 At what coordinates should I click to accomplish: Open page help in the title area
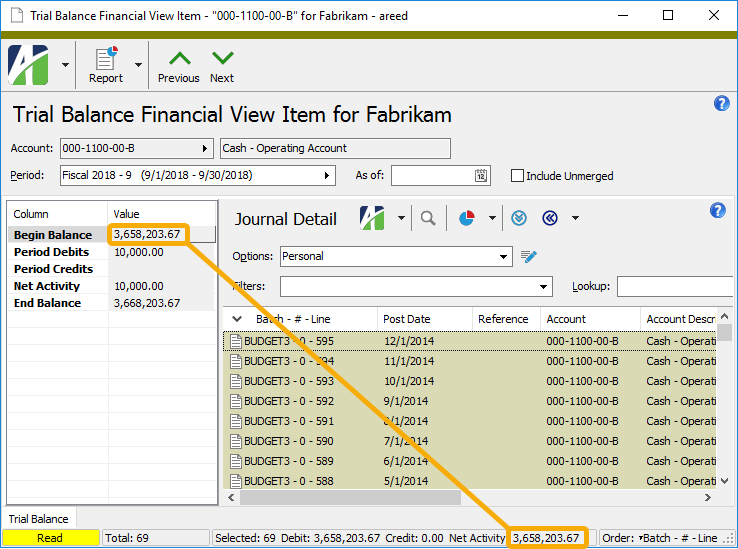722,103
